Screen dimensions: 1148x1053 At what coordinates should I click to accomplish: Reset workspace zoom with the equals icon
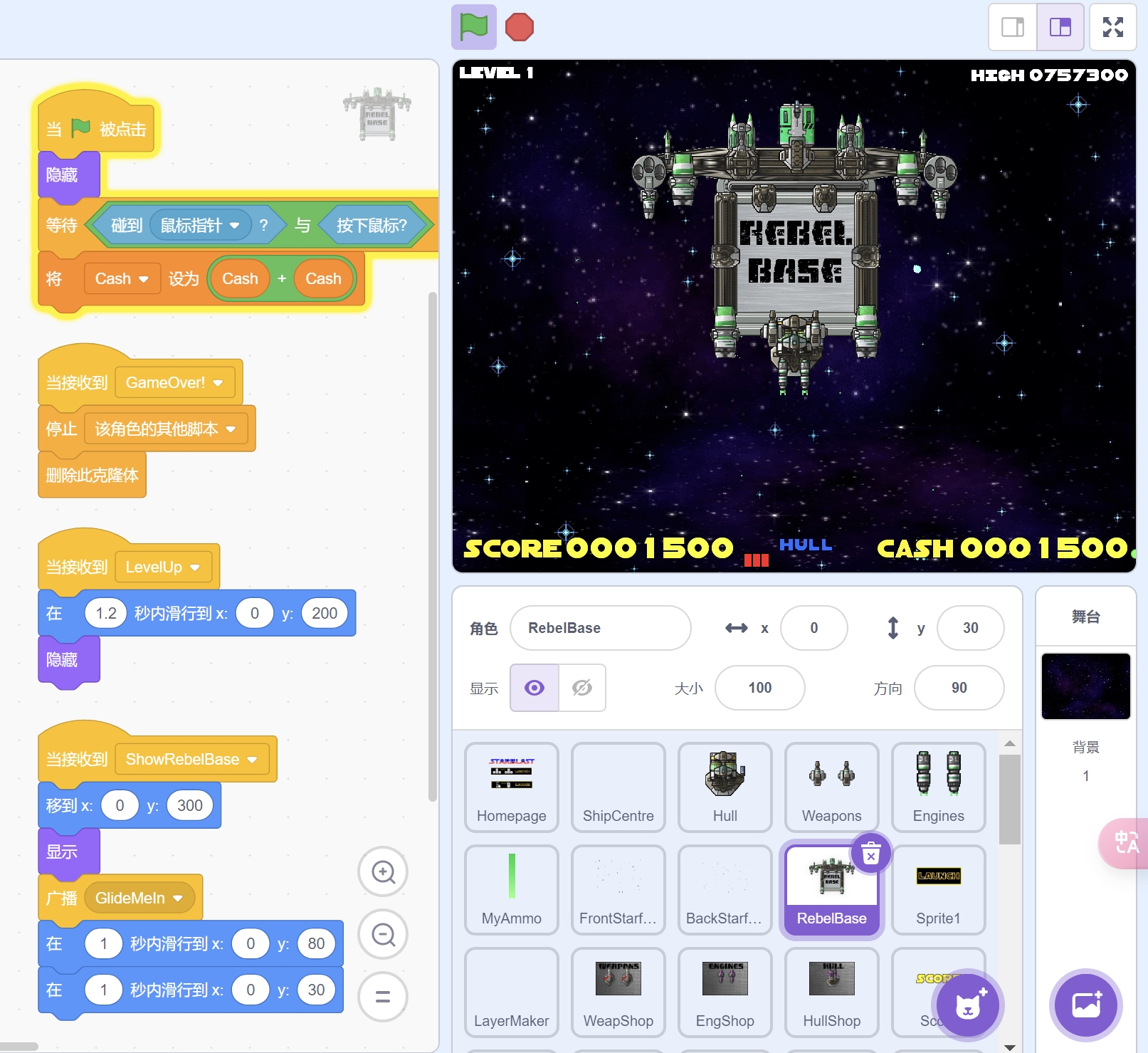click(383, 996)
